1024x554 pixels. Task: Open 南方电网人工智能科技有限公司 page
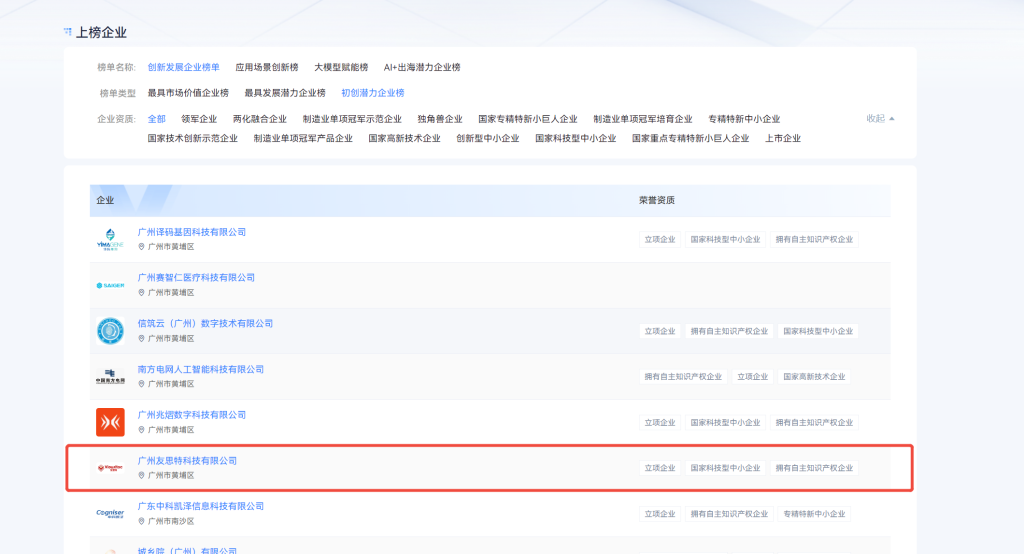[x=200, y=369]
